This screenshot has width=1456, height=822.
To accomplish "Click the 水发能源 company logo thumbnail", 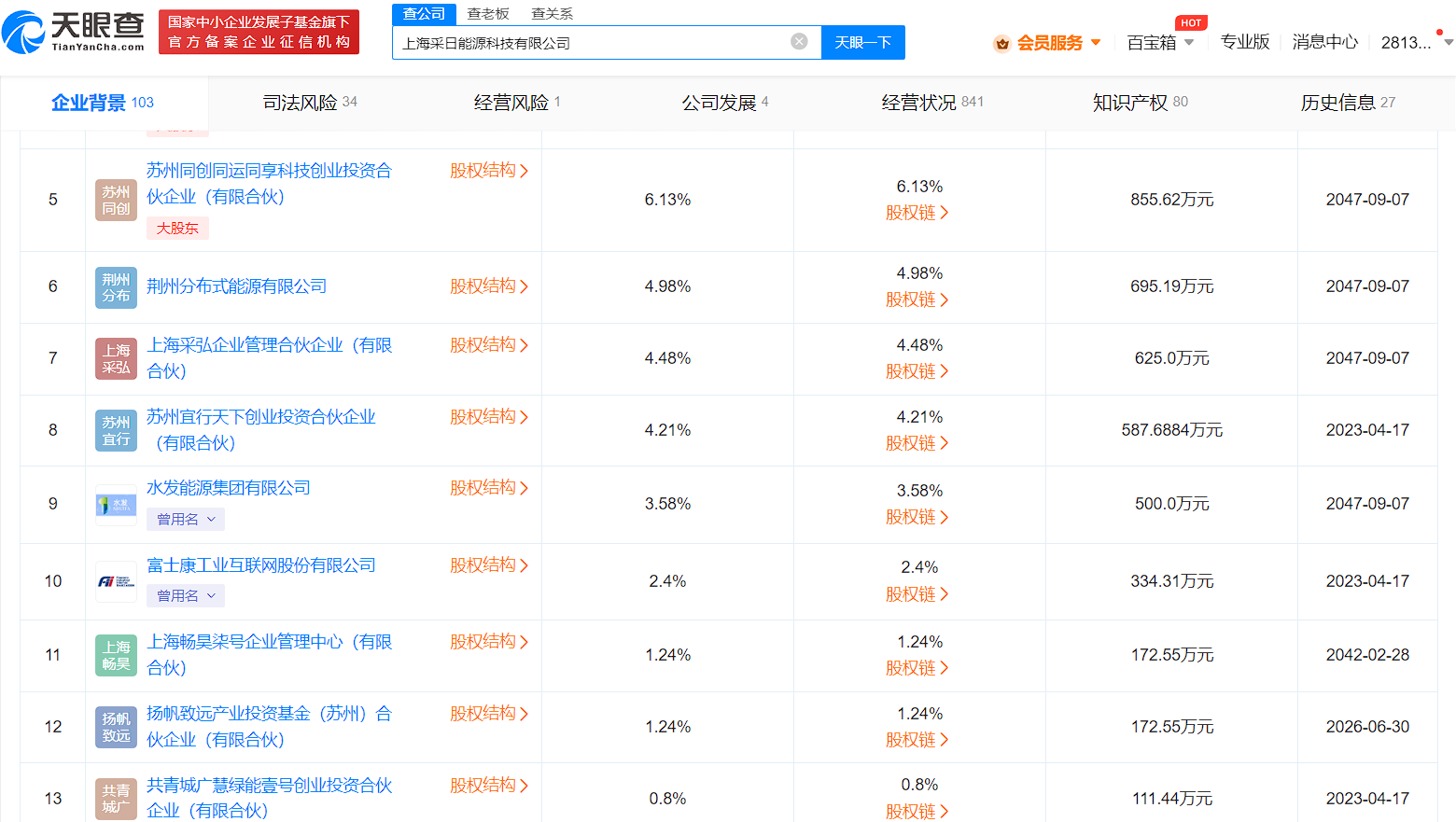I will click(x=116, y=505).
